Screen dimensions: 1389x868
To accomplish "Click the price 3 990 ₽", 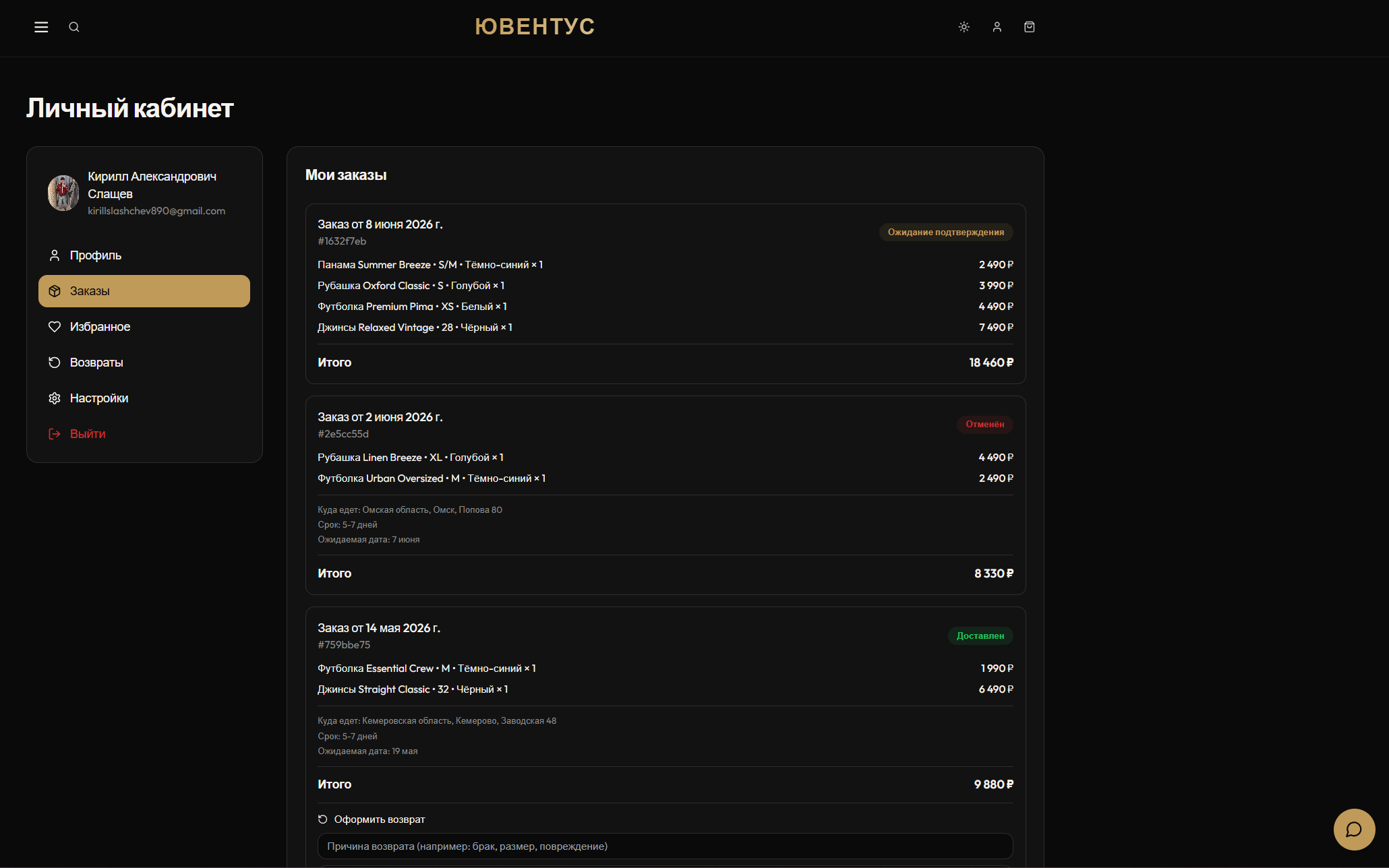I will pos(996,286).
